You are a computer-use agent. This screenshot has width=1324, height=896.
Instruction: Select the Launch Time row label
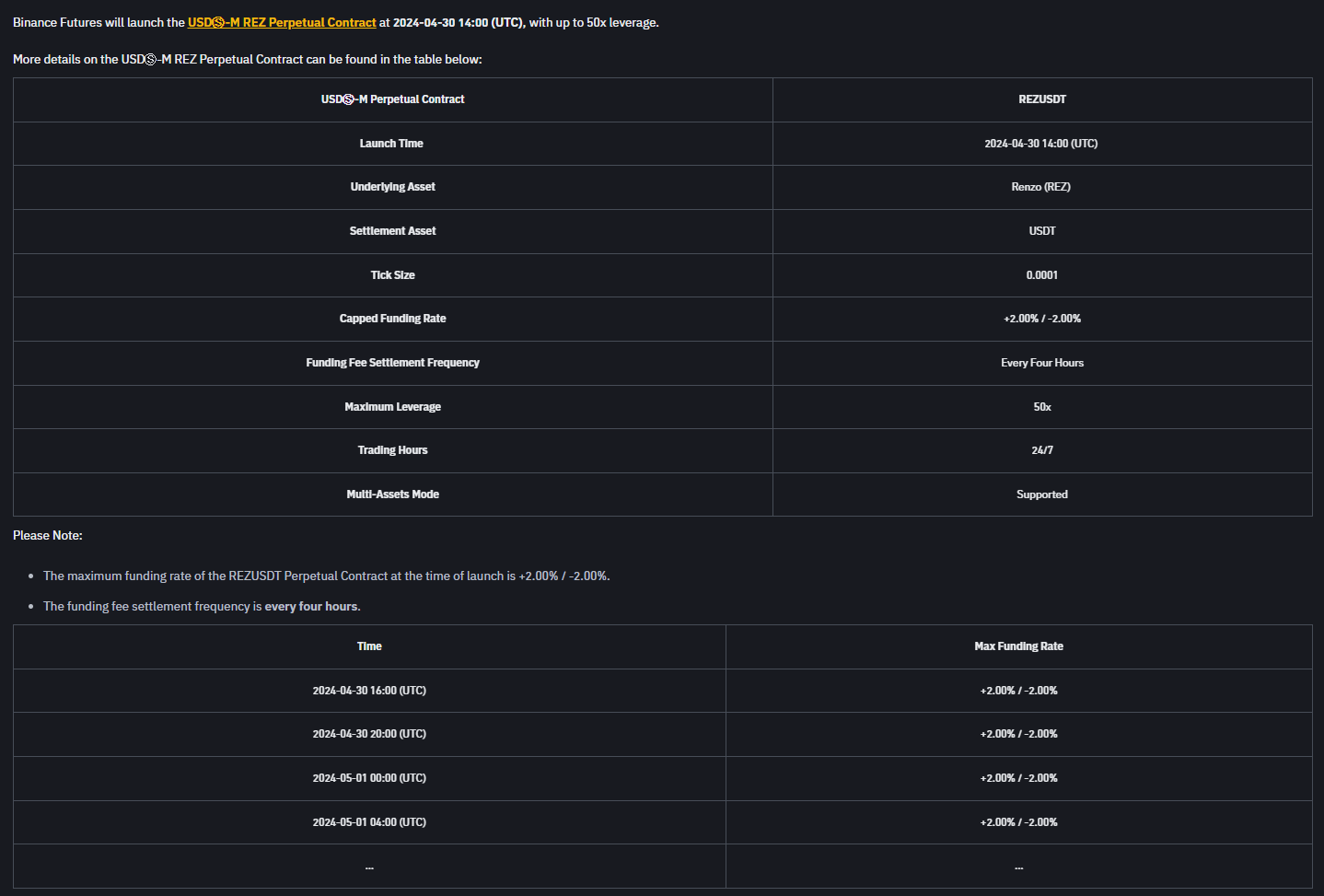(391, 144)
